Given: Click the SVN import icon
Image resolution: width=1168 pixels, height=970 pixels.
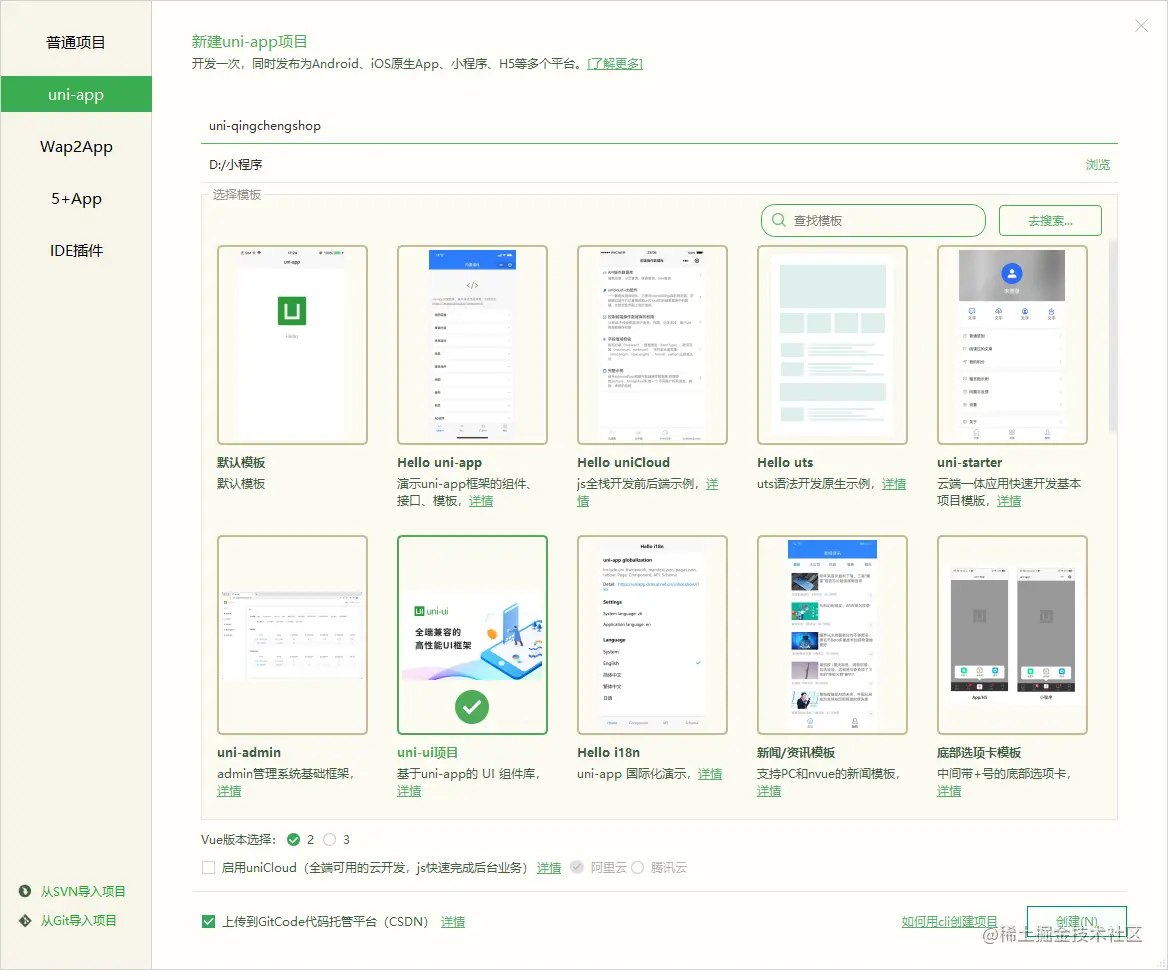Looking at the screenshot, I should [25, 891].
